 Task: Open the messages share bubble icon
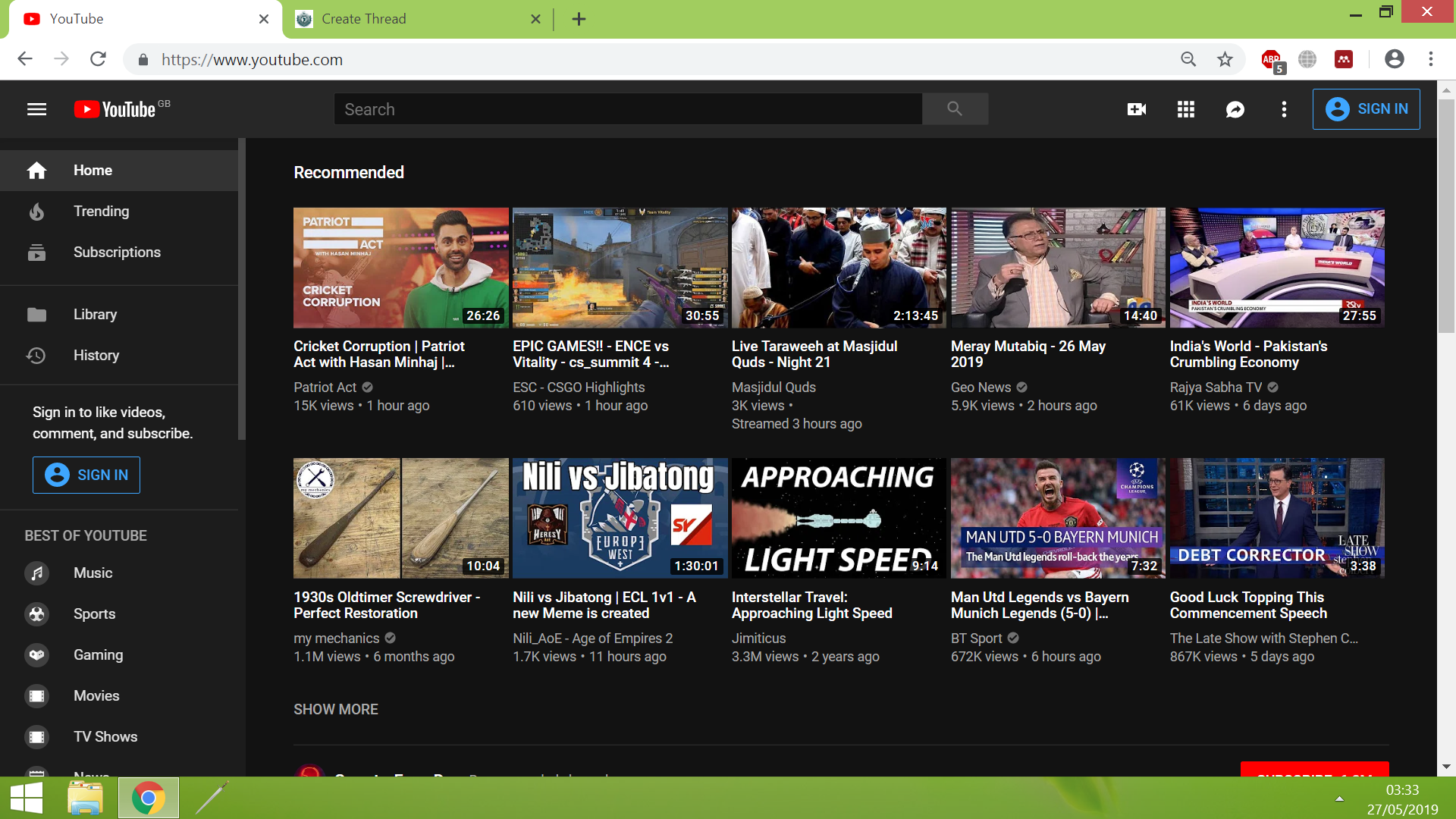click(1235, 109)
